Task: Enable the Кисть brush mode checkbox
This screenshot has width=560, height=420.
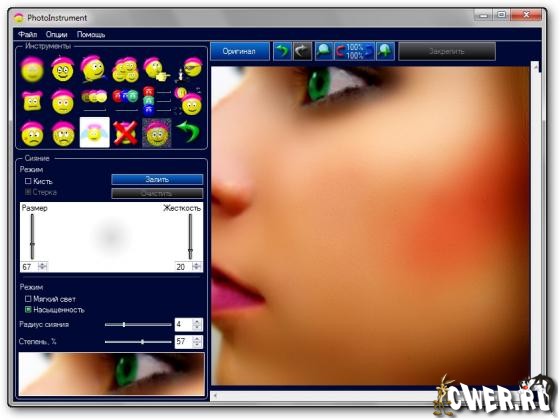Action: click(x=28, y=181)
